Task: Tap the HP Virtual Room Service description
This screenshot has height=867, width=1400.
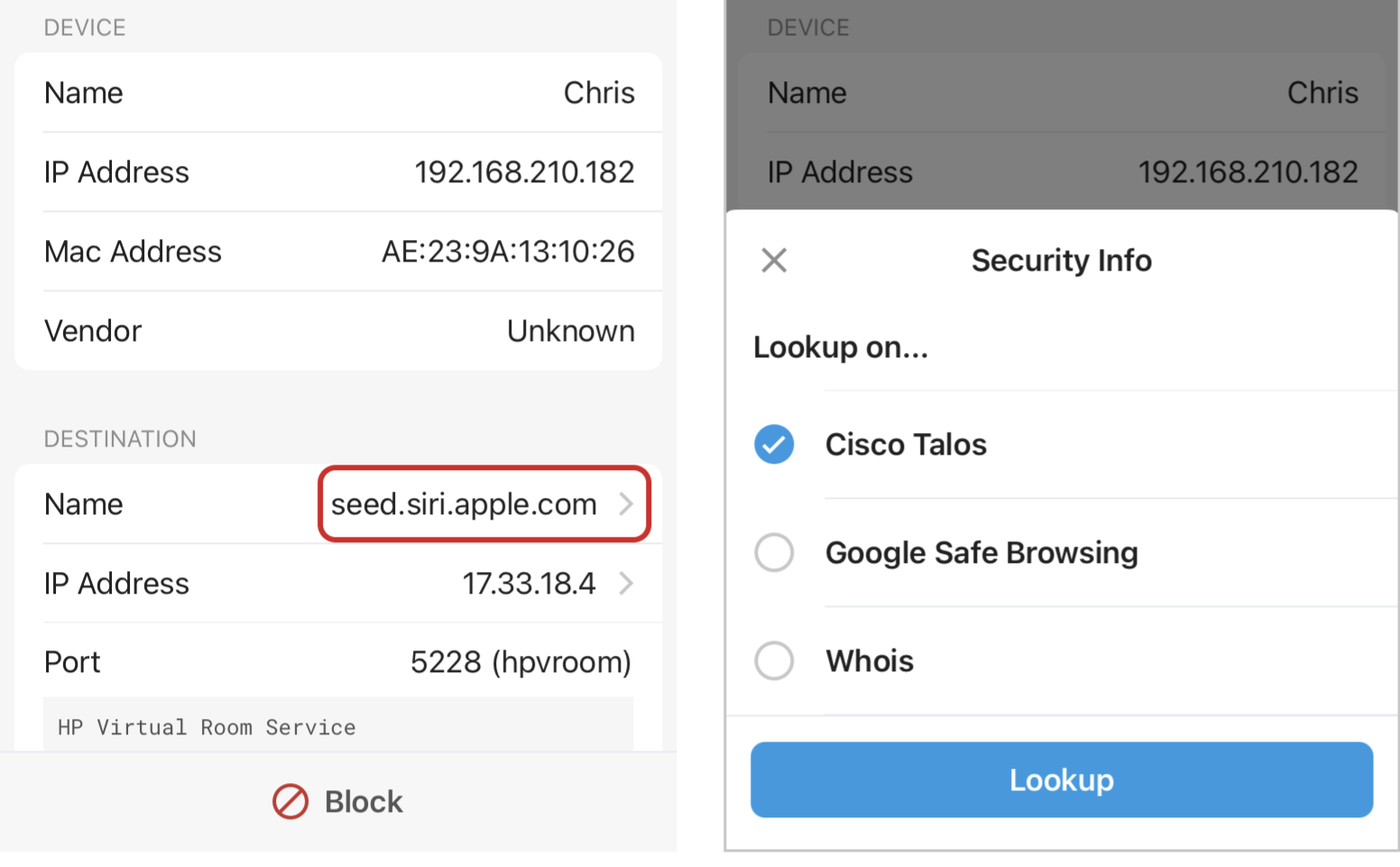Action: pyautogui.click(x=207, y=727)
